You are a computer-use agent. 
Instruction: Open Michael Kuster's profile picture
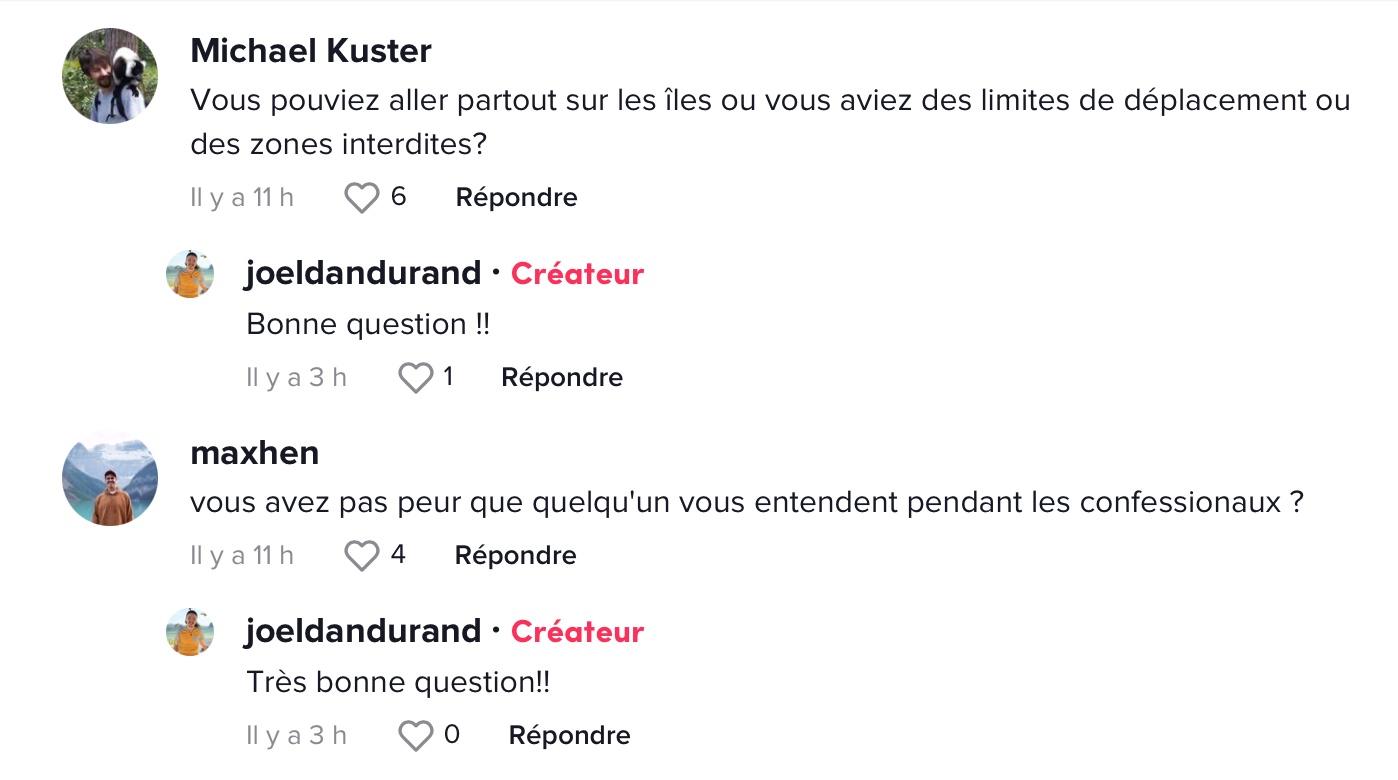click(110, 76)
